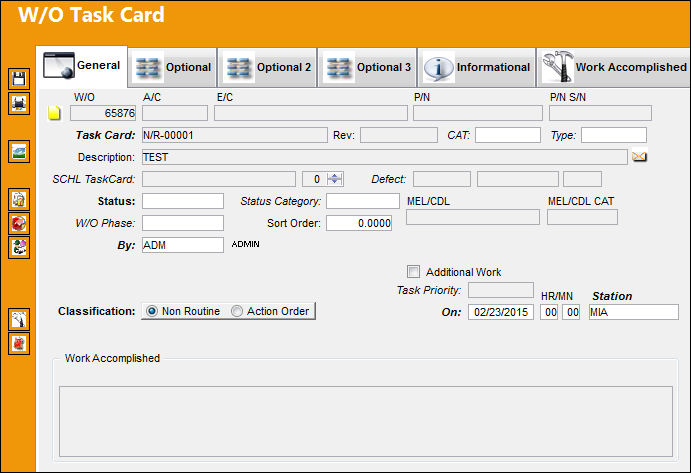The image size is (691, 473).
Task: Click the Type input field
Action: 614,135
